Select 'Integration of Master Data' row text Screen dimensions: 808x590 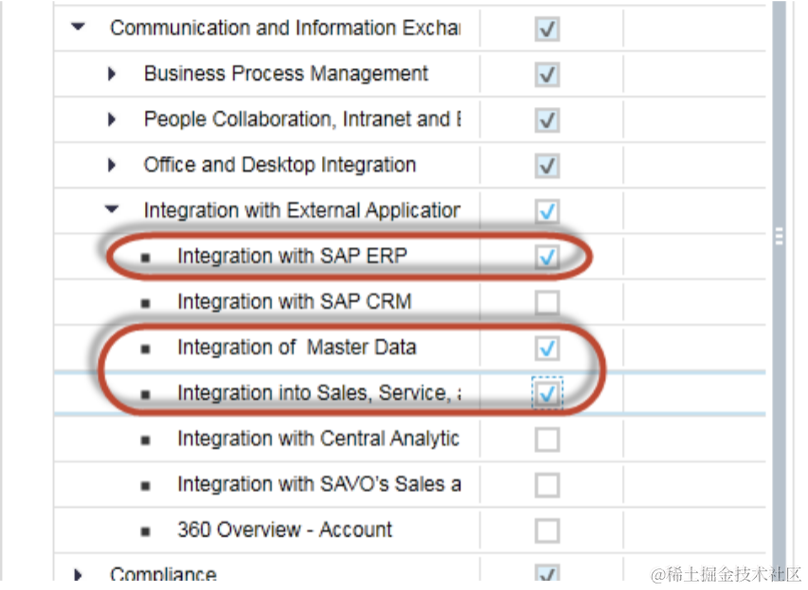(297, 347)
